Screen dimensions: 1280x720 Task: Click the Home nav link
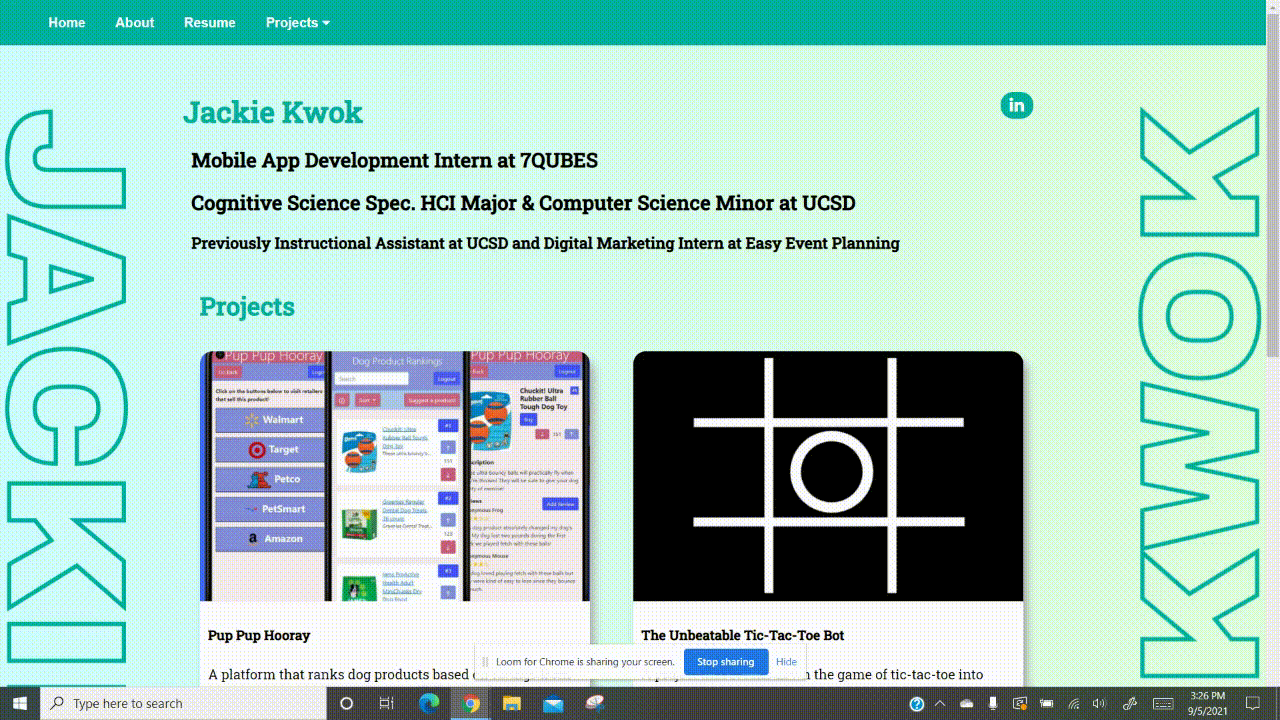click(67, 22)
